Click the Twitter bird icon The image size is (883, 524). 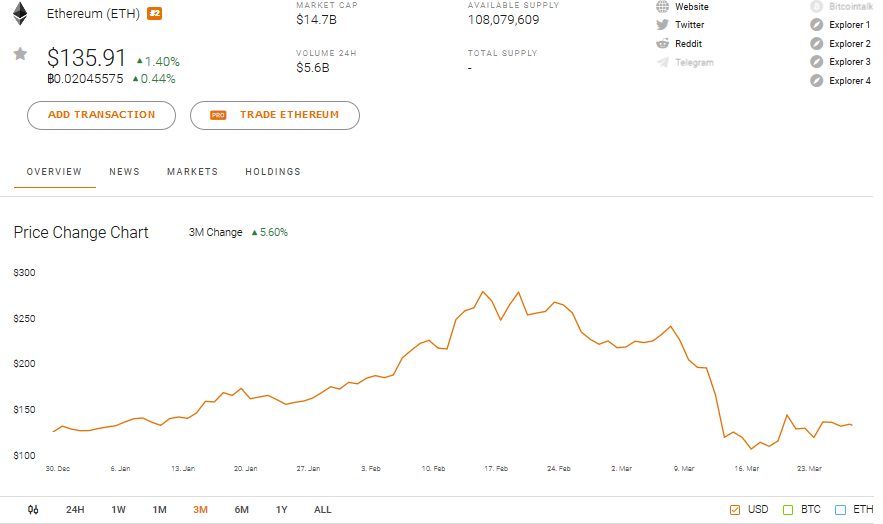pyautogui.click(x=662, y=25)
